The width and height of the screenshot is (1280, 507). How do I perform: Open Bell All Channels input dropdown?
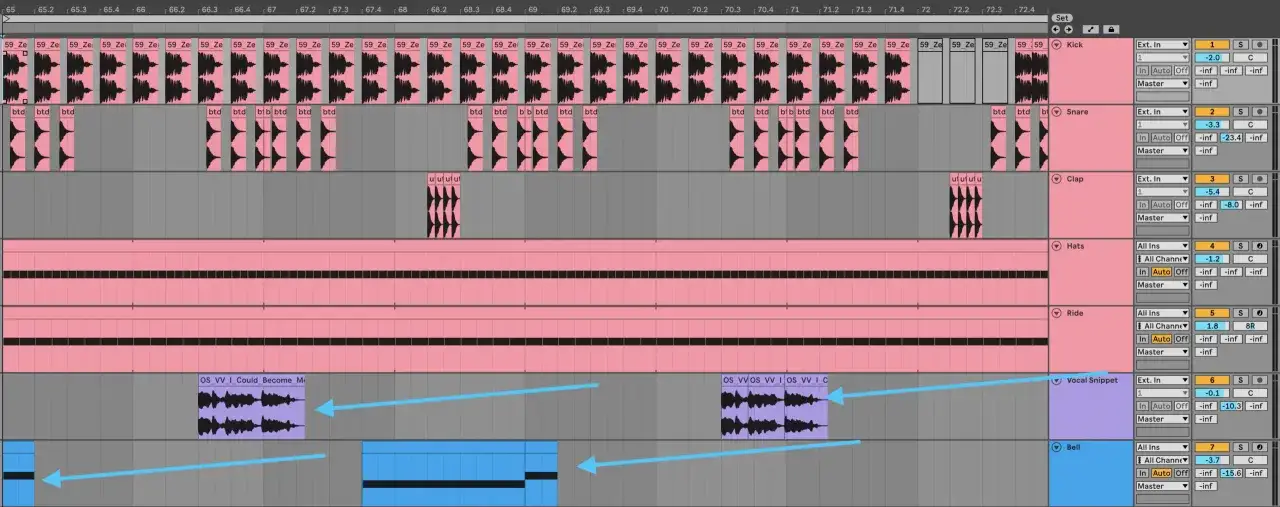pos(1163,460)
